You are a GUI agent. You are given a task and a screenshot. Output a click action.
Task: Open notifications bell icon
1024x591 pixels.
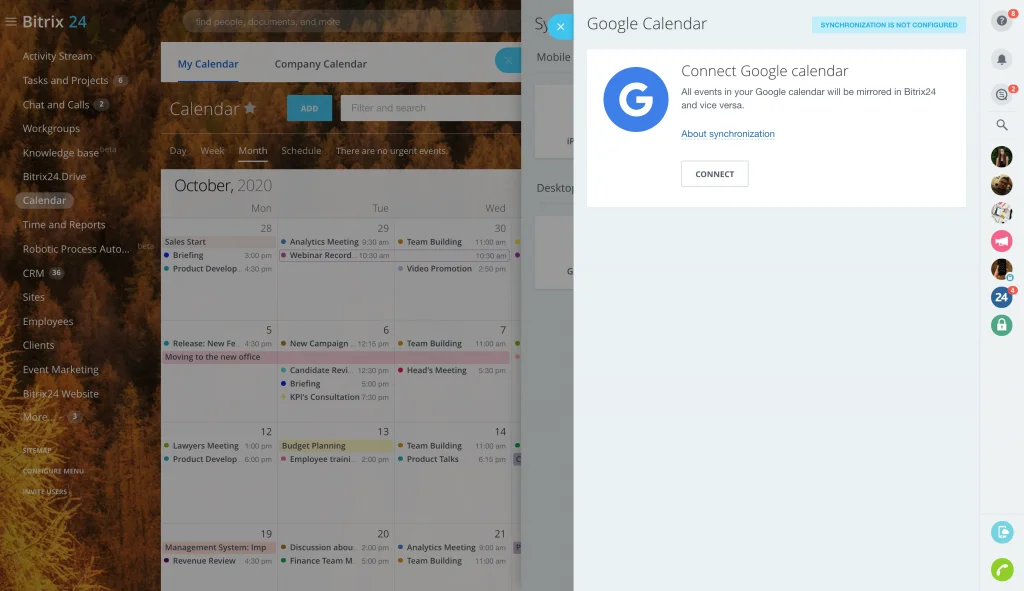pos(1001,60)
